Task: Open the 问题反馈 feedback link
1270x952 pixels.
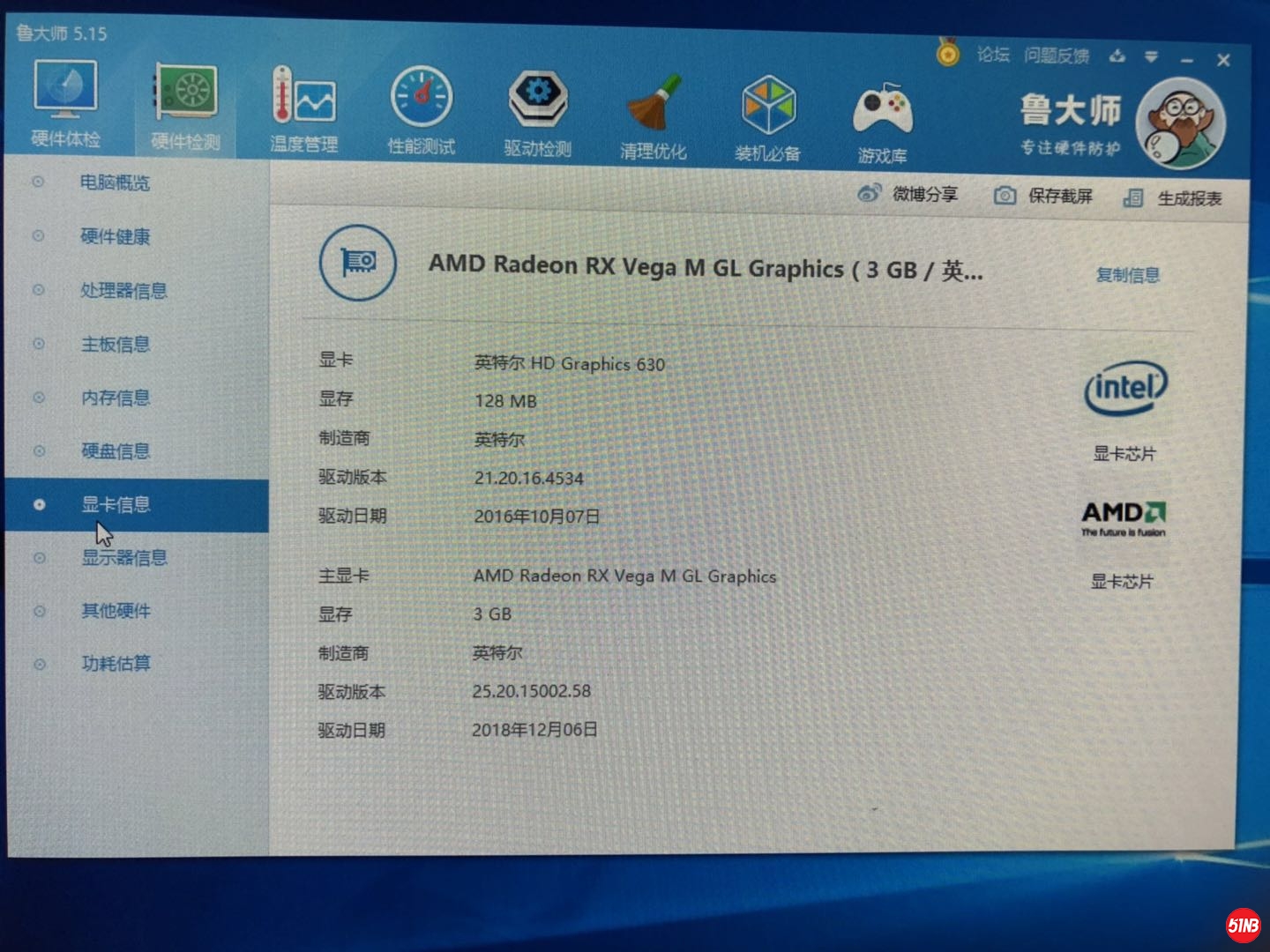Action: pos(1056,56)
